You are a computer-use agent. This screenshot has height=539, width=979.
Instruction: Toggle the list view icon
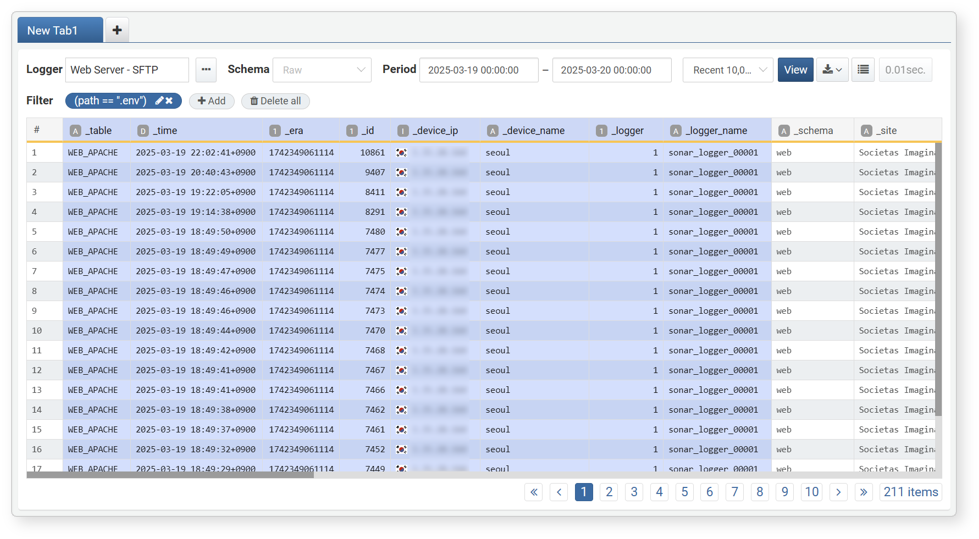point(863,70)
